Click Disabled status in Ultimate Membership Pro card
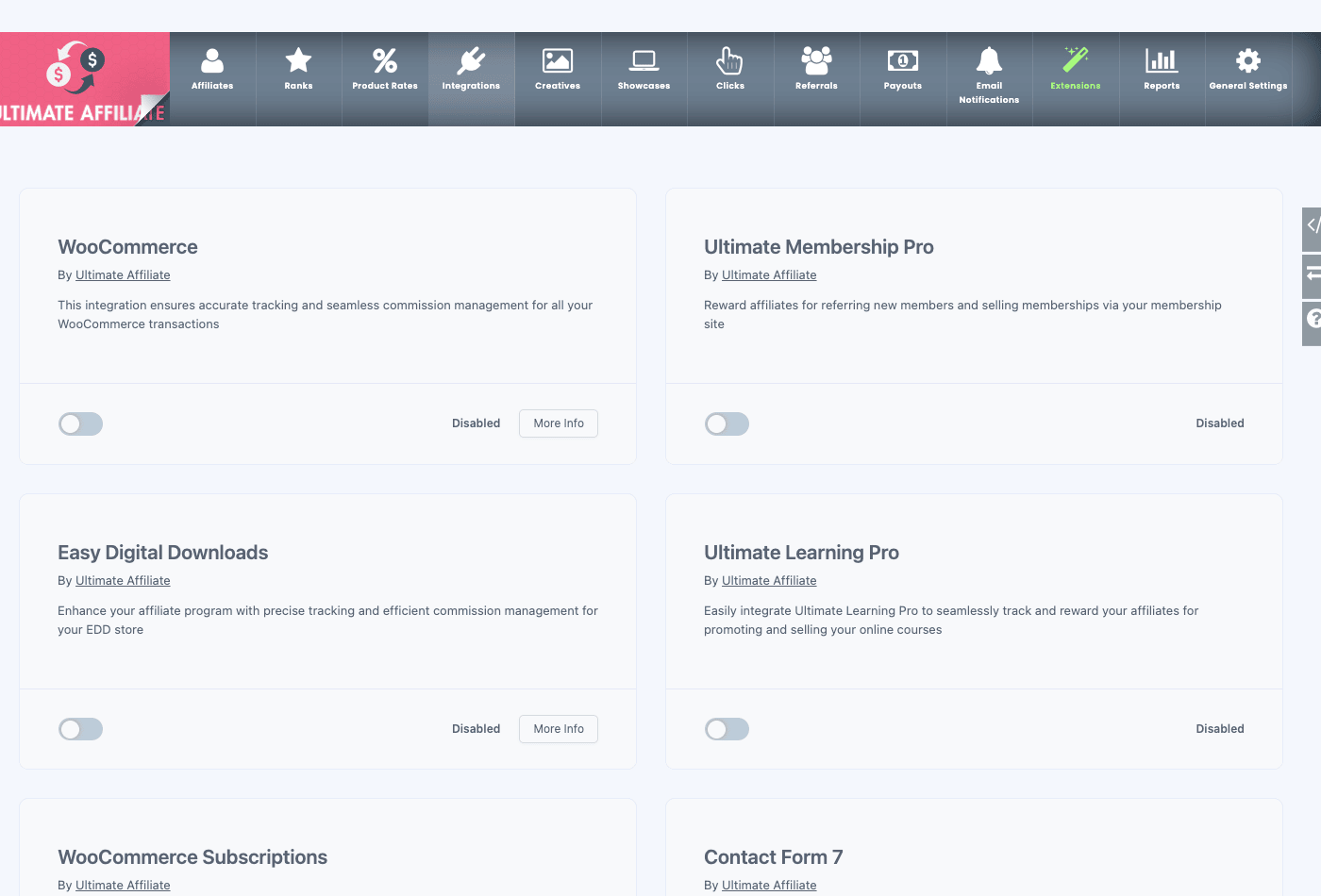Viewport: 1321px width, 896px height. pos(1220,423)
